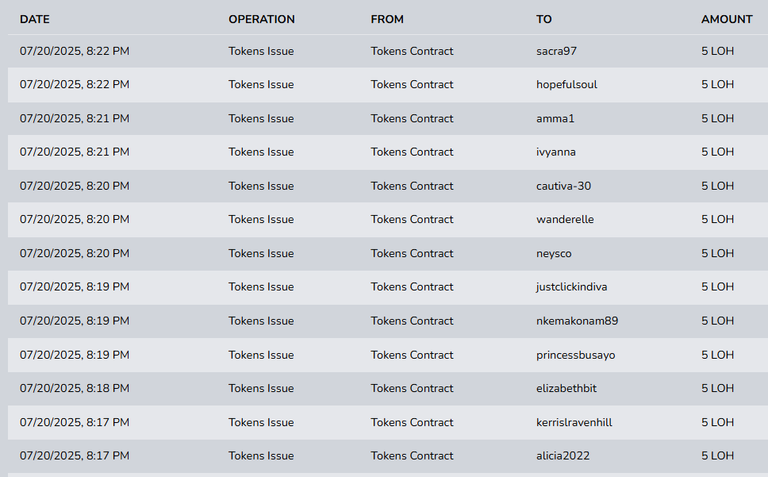
Task: Select 5 LOH amount in alicia2022 row
Action: coord(718,456)
